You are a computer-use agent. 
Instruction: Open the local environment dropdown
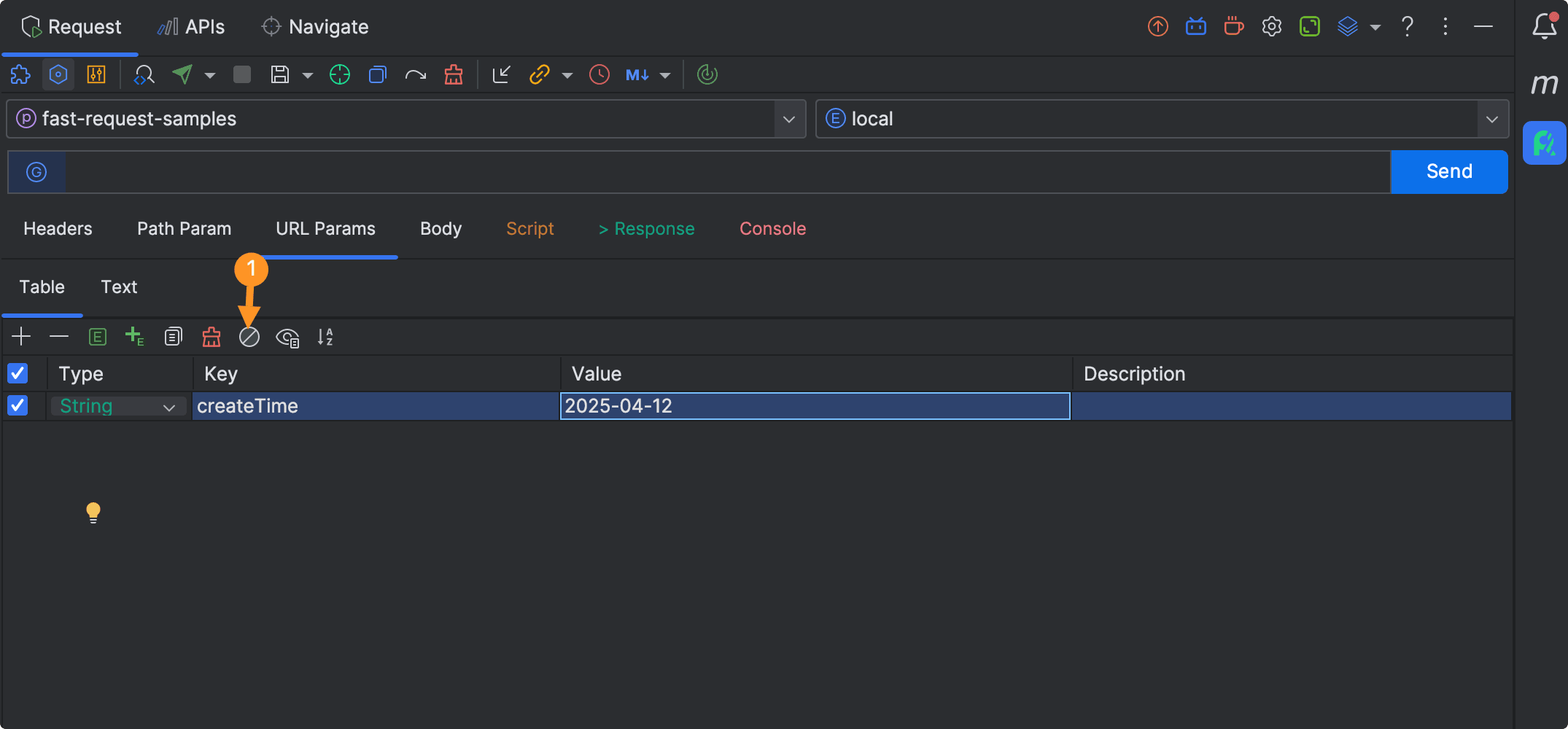pos(1491,119)
